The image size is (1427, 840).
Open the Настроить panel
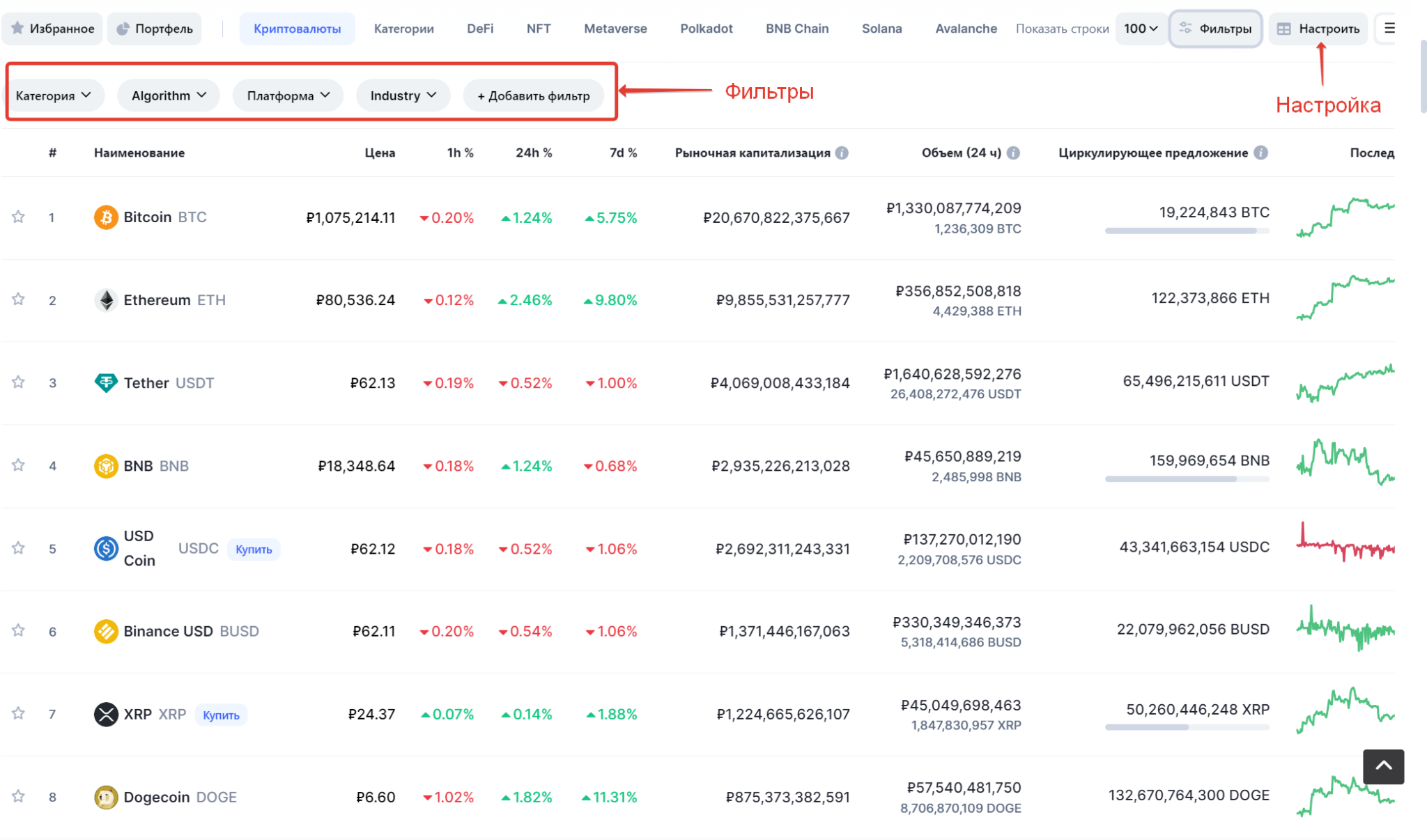1318,29
